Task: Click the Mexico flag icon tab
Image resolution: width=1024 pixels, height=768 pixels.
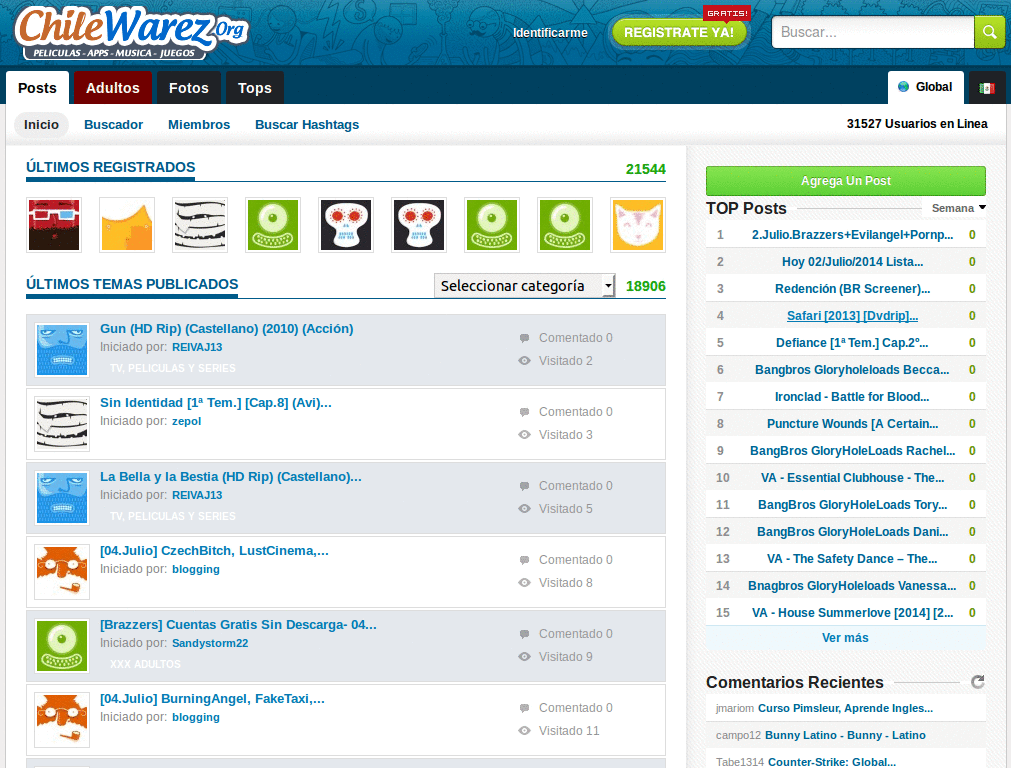Action: [987, 88]
